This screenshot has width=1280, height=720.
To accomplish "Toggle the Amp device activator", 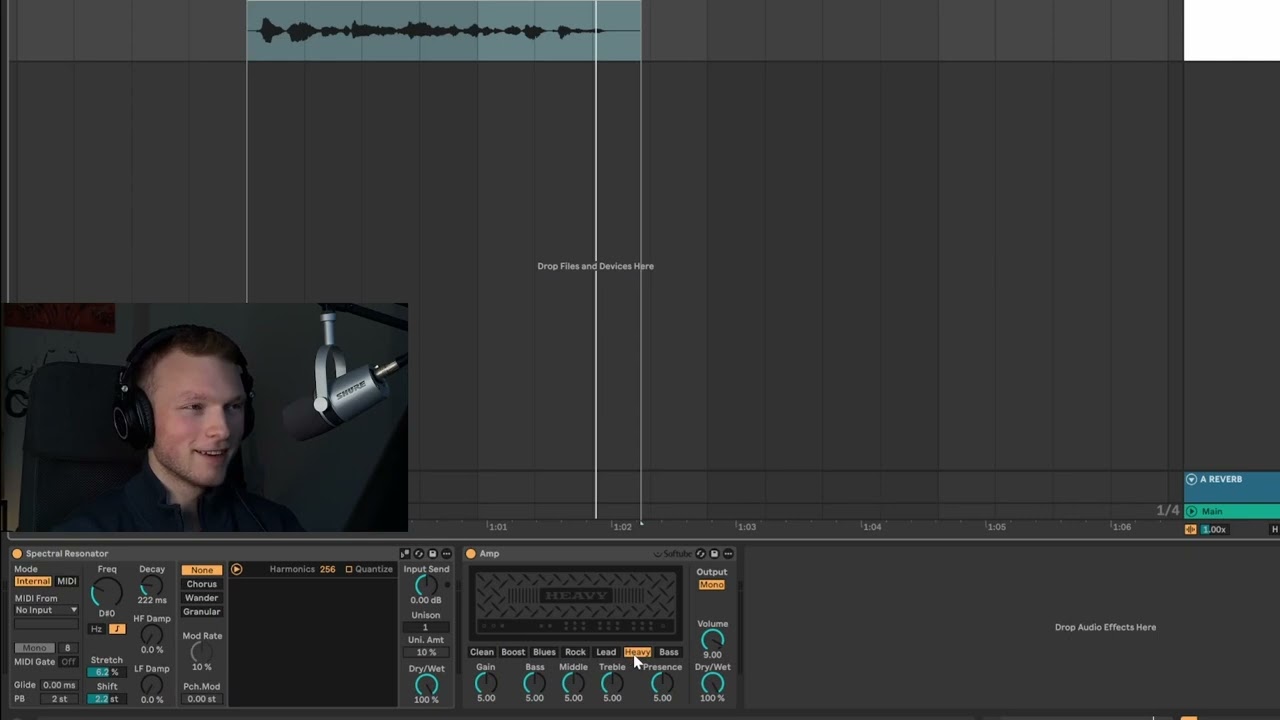I will (470, 553).
